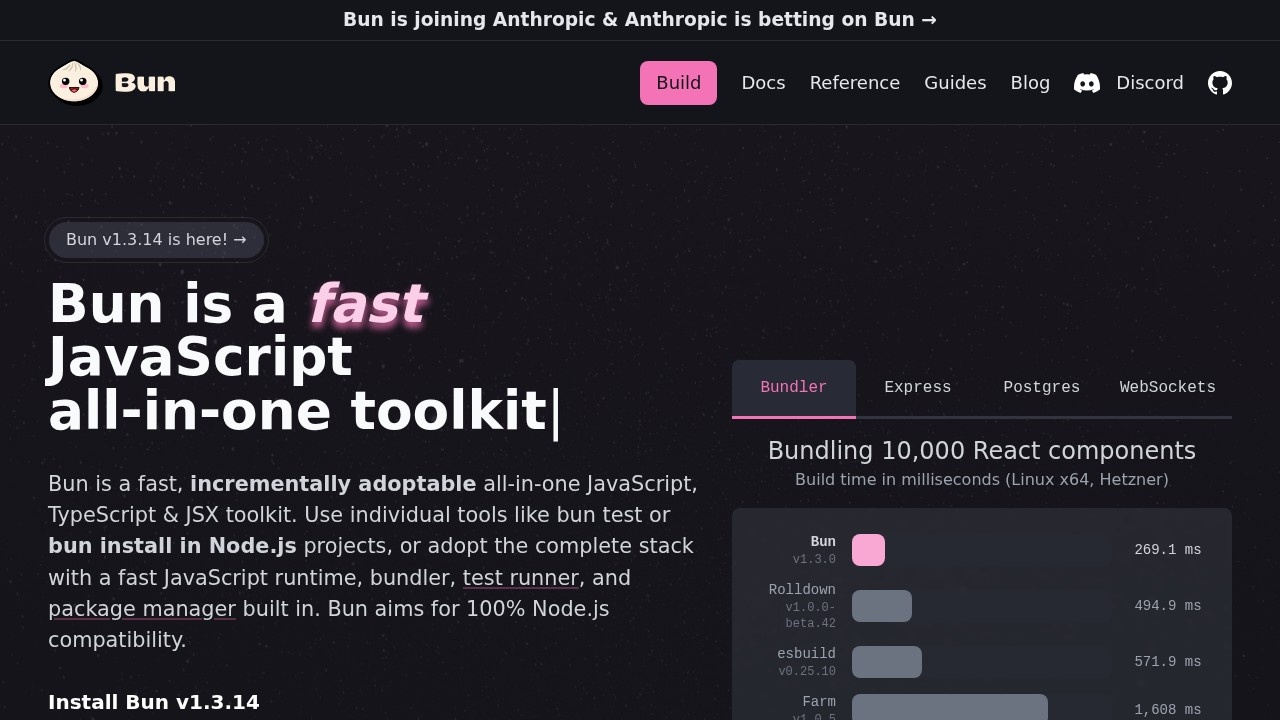Go to Guides in navigation
Screen dimensions: 1280x720
click(955, 83)
